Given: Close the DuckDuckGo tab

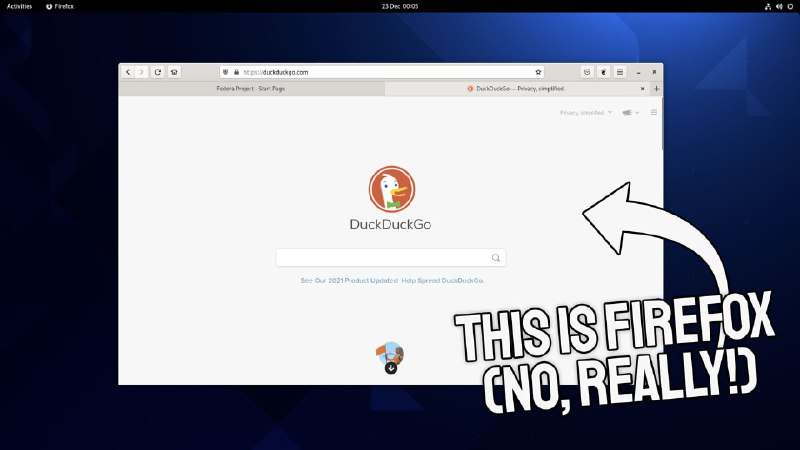Looking at the screenshot, I should (x=642, y=89).
